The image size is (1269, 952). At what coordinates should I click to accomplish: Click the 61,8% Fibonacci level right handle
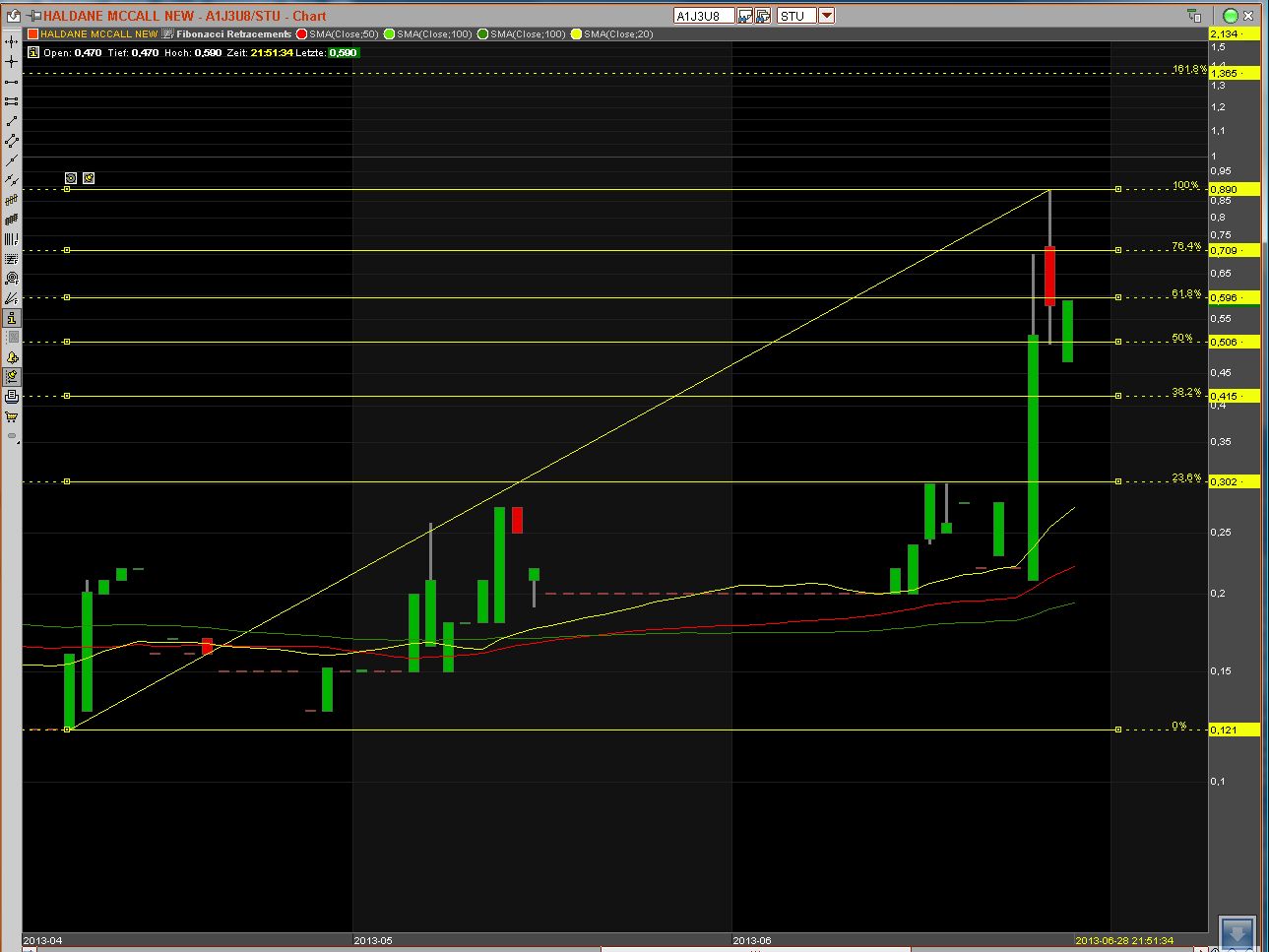(1118, 297)
